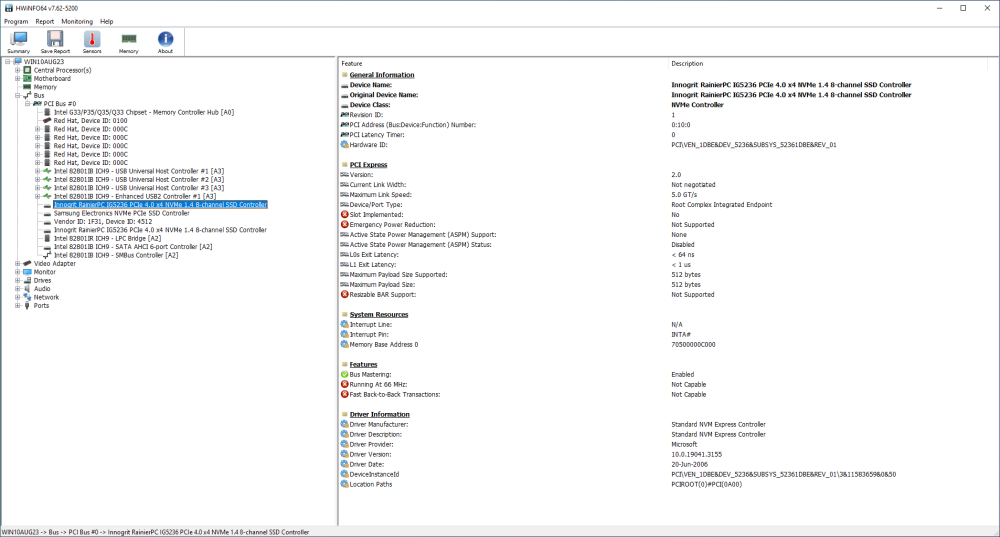Click the Feature column header
1000x537 pixels.
pos(503,64)
